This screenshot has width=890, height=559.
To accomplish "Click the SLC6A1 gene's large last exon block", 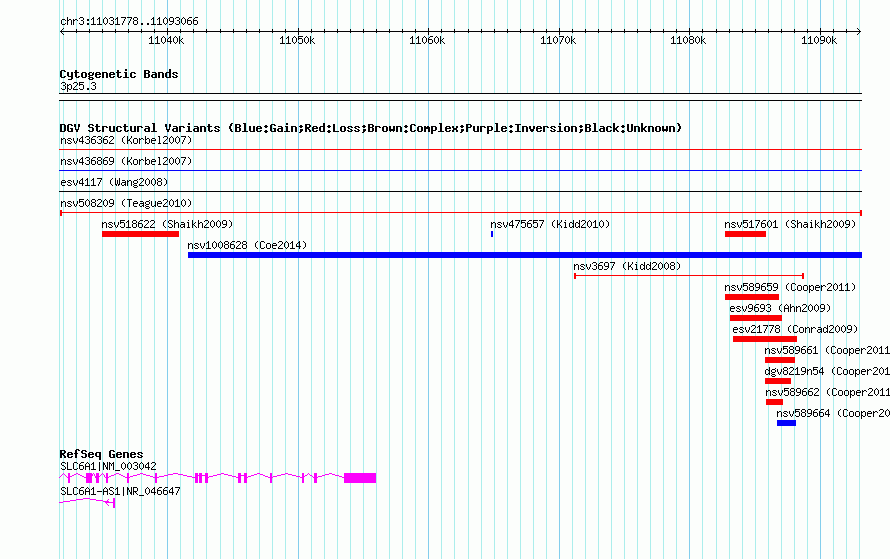I will point(360,478).
